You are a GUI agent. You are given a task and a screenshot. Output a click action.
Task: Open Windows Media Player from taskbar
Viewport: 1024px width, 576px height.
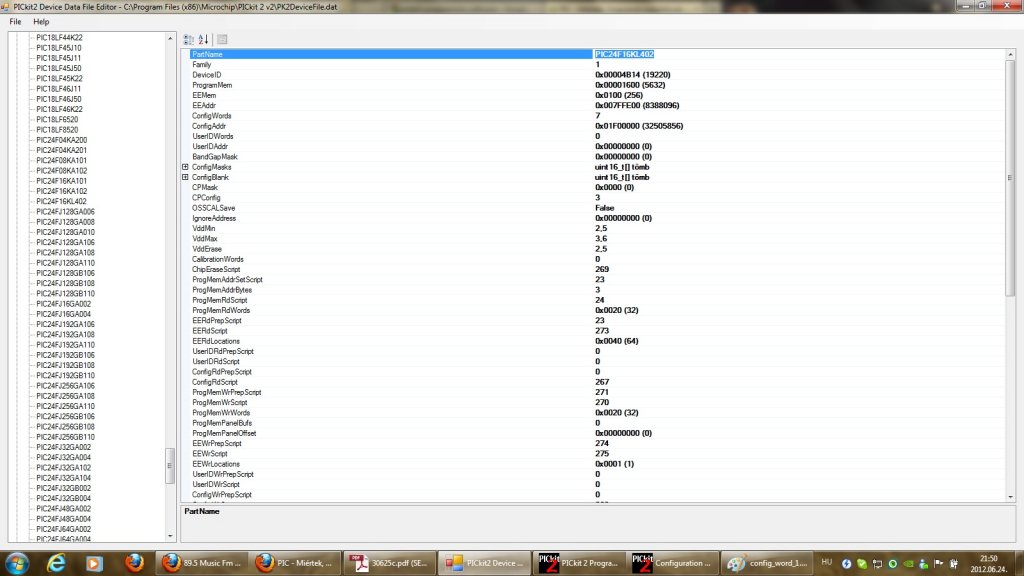pyautogui.click(x=94, y=563)
